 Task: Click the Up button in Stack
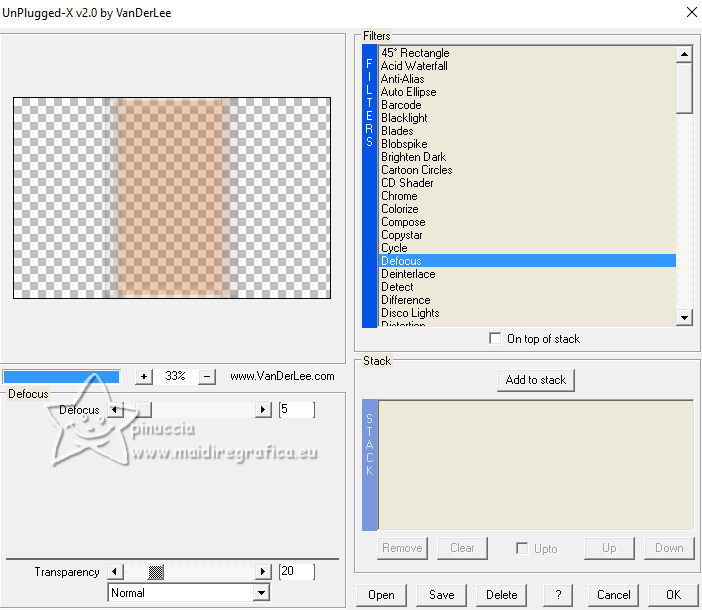(609, 548)
